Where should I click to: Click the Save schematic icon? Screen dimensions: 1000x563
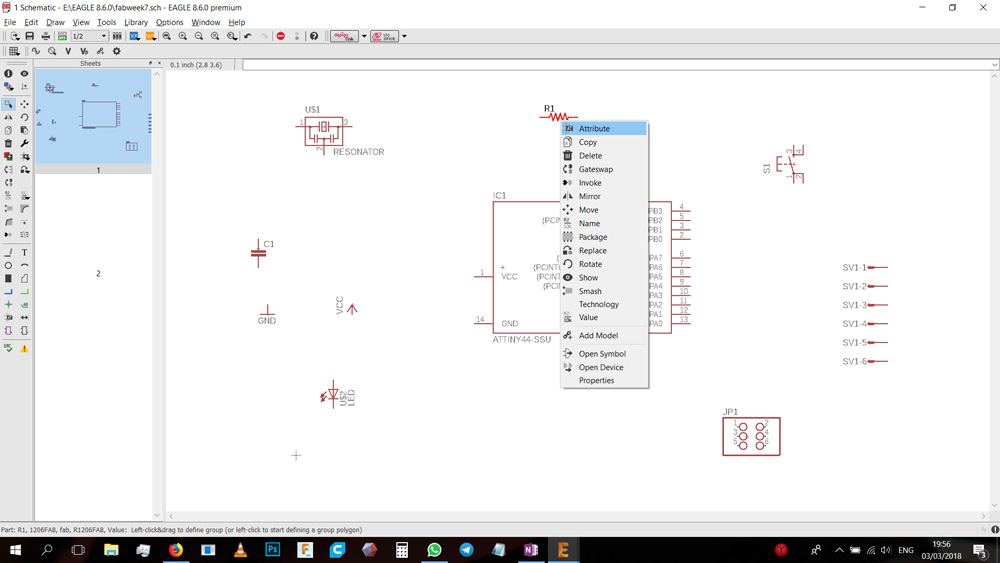(x=29, y=36)
